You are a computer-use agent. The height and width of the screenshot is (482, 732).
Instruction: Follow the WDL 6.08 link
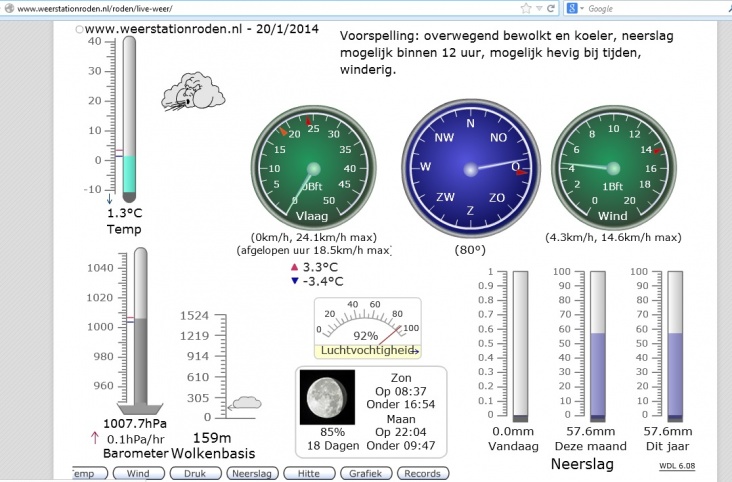[x=676, y=465]
